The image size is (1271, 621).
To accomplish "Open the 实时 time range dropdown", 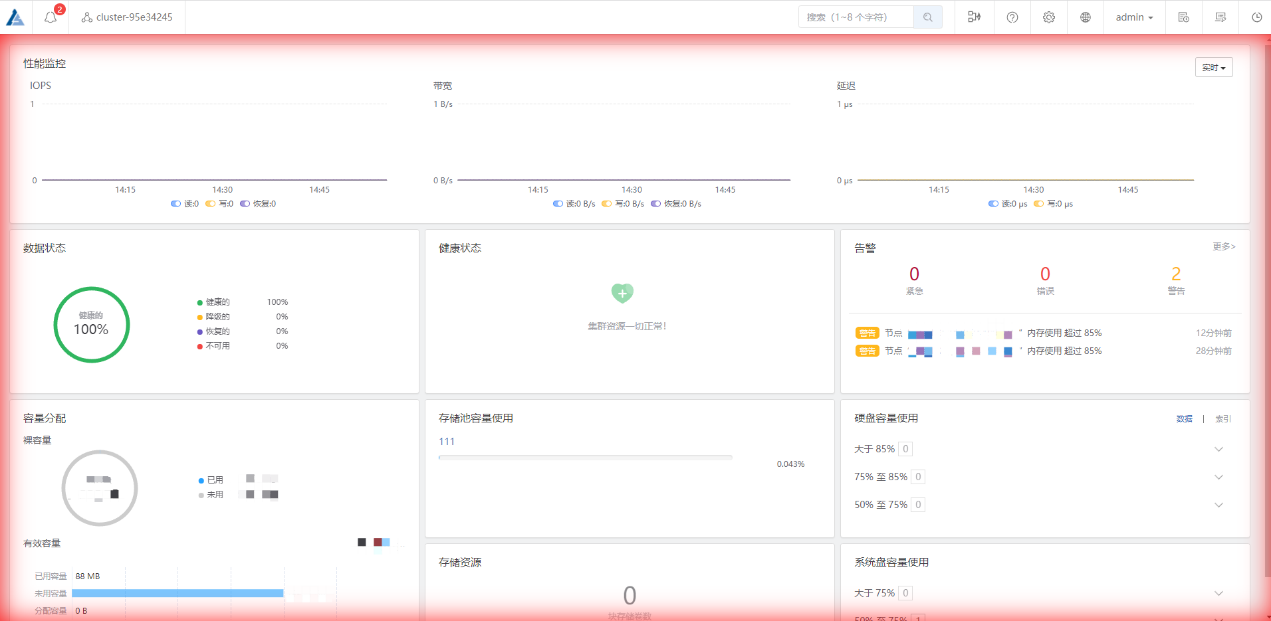I will pyautogui.click(x=1213, y=66).
